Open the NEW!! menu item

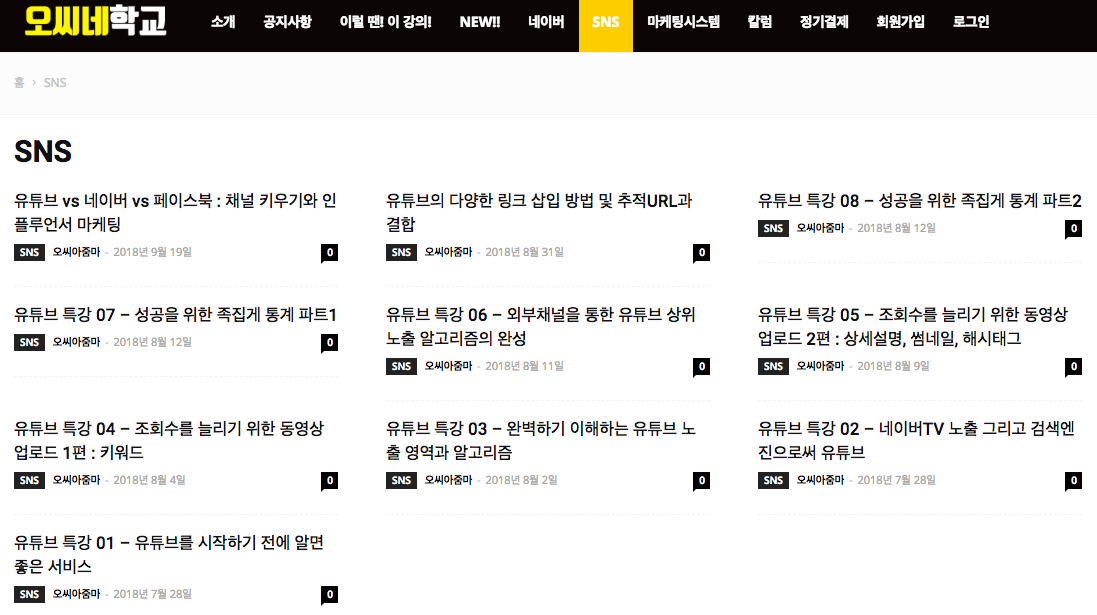click(x=480, y=22)
